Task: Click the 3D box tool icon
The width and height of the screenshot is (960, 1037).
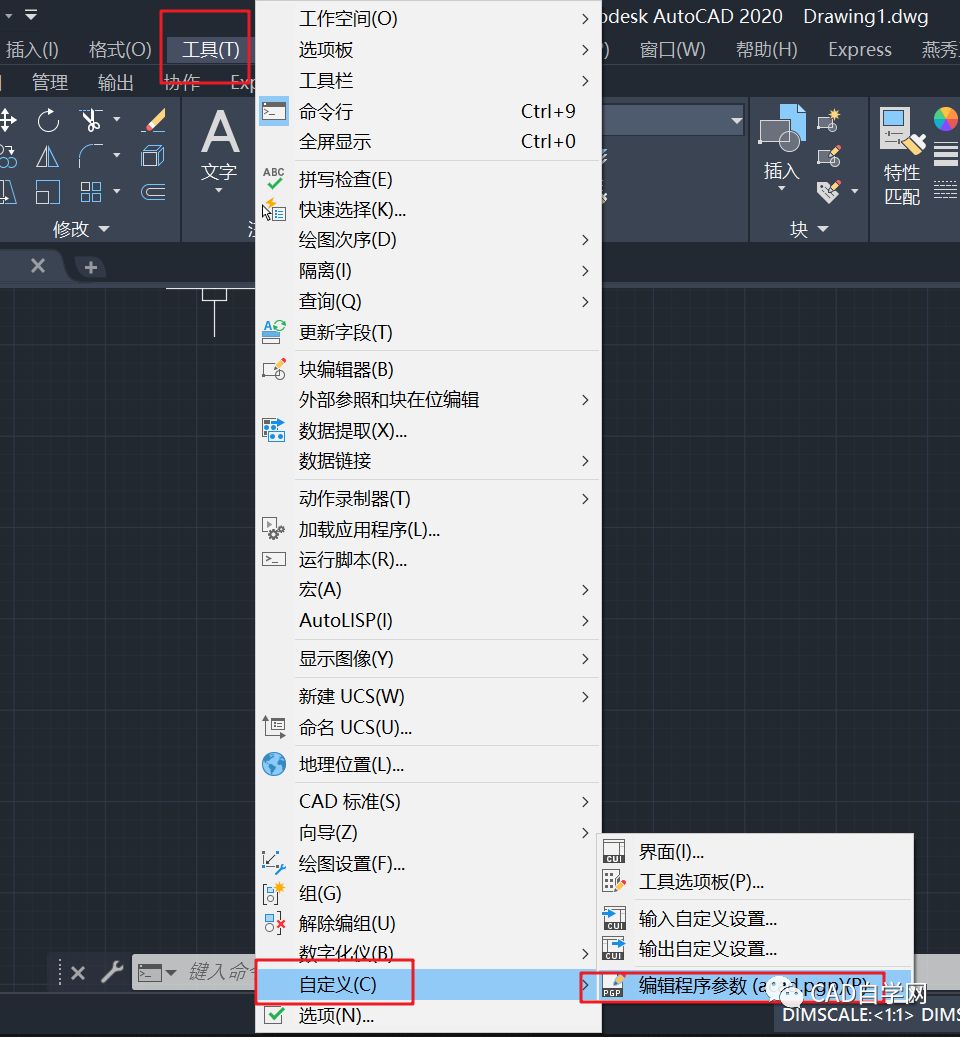Action: (153, 157)
